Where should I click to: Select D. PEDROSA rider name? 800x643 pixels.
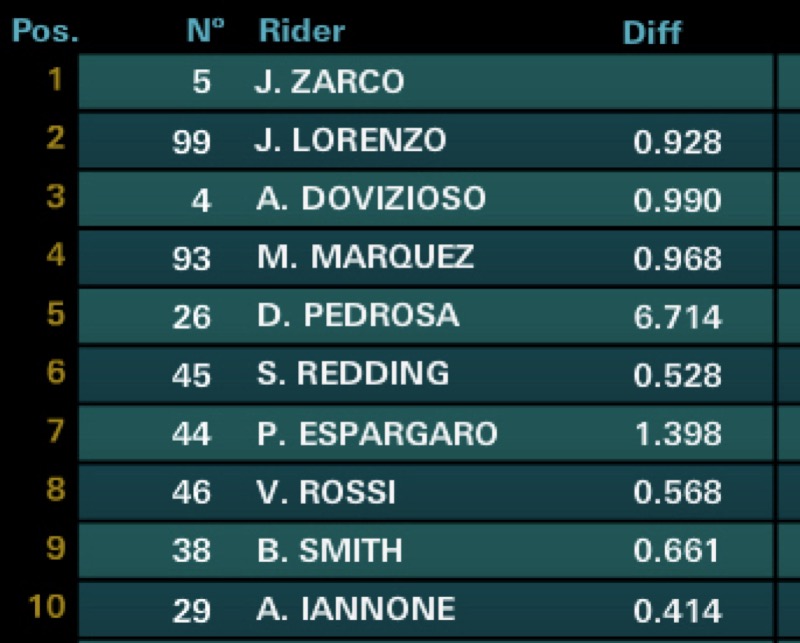pos(357,315)
